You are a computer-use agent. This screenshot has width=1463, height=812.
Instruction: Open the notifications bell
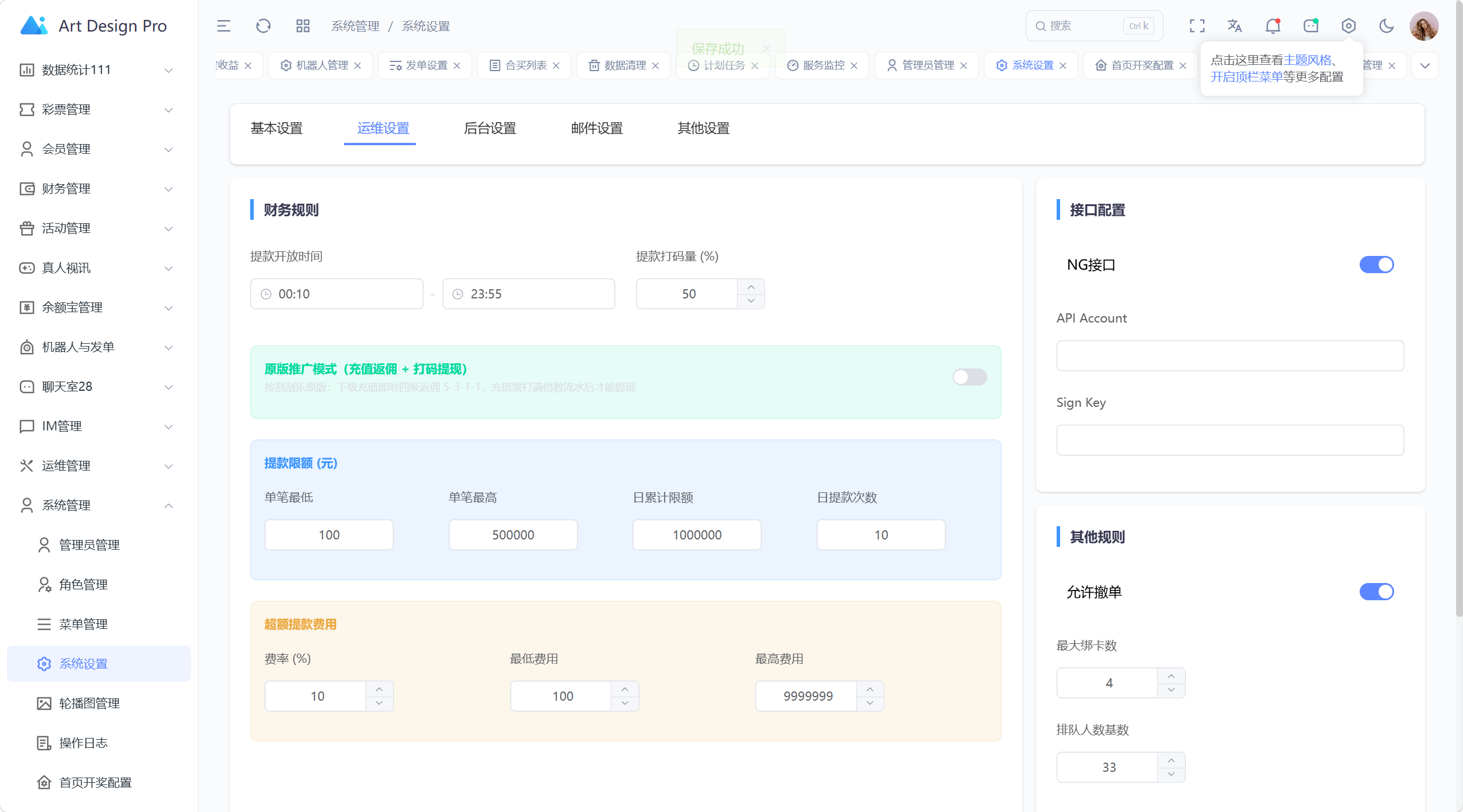[x=1272, y=26]
